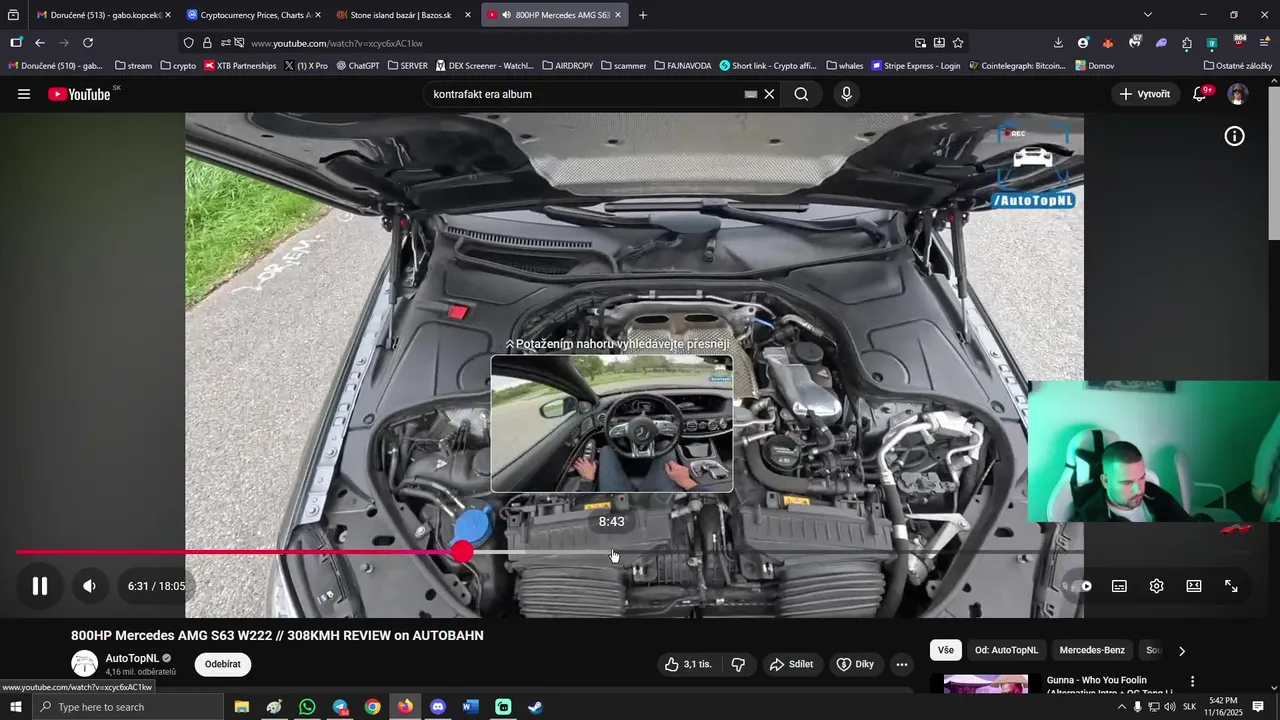
Task: Open options for Gunna recommended video
Action: [1192, 681]
